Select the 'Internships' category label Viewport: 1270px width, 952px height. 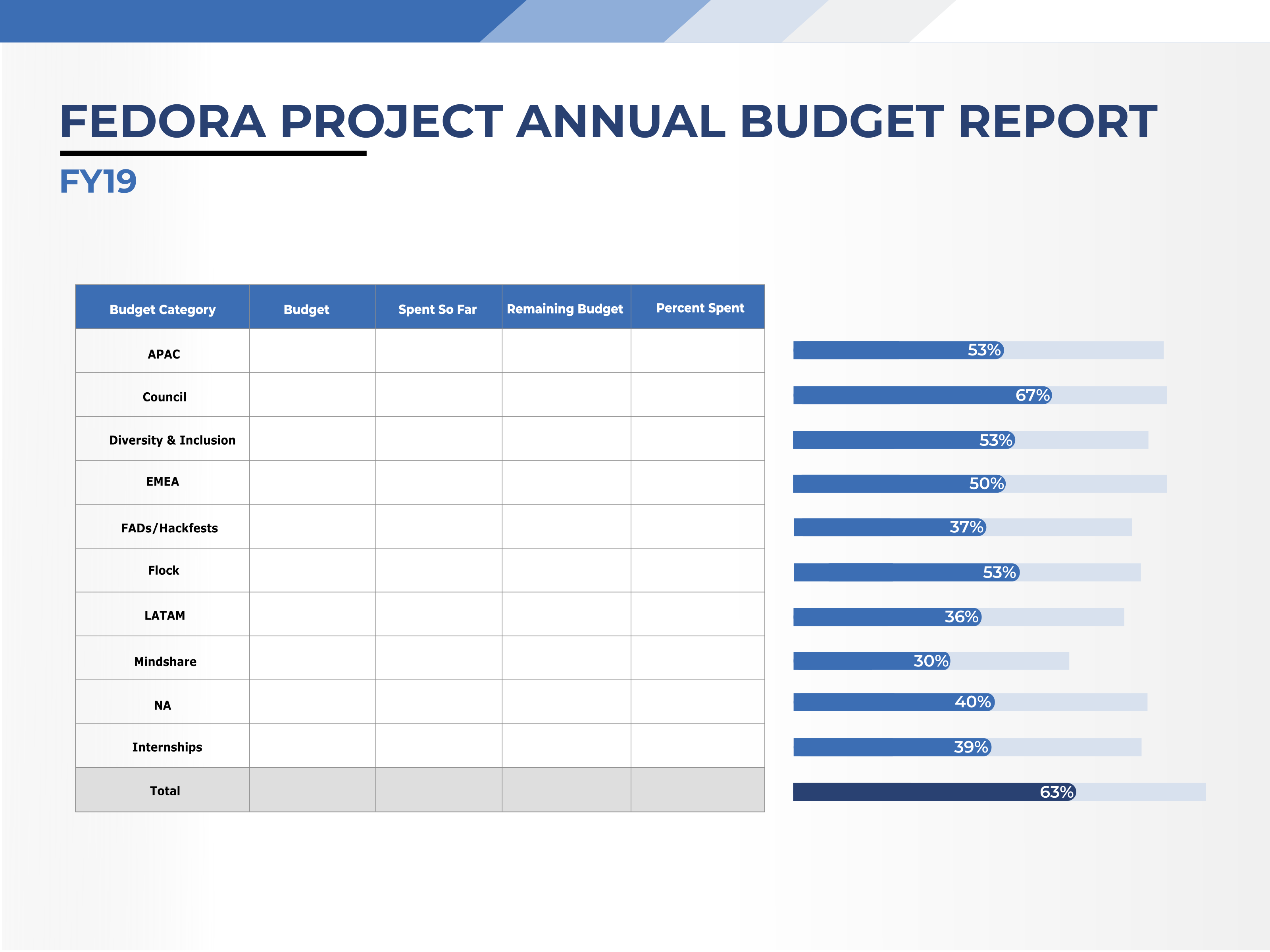[167, 747]
